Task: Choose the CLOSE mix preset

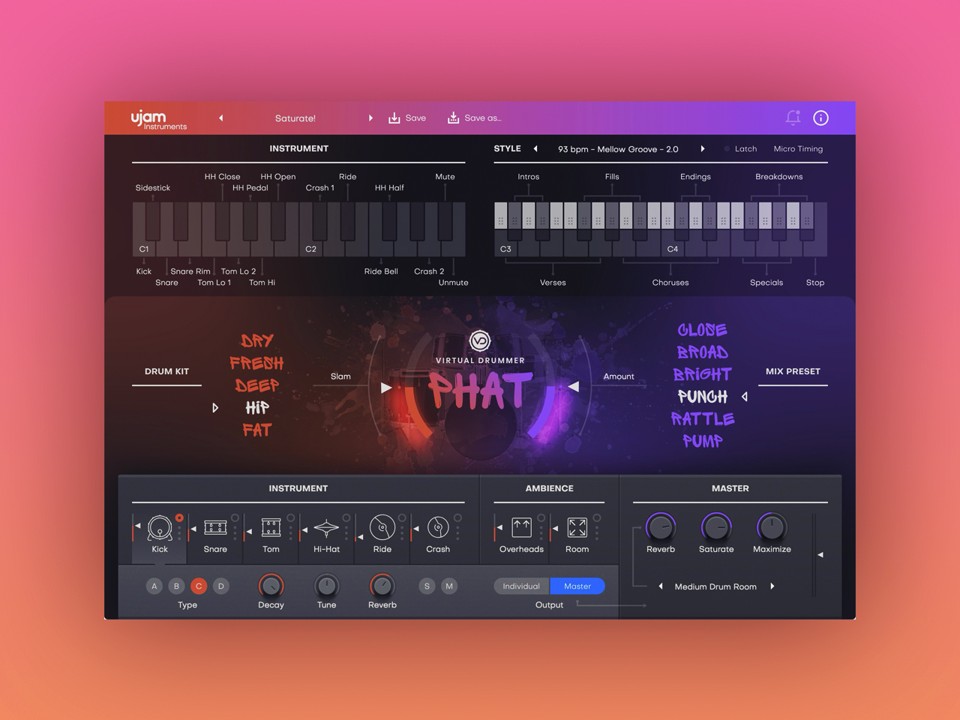Action: click(x=702, y=330)
